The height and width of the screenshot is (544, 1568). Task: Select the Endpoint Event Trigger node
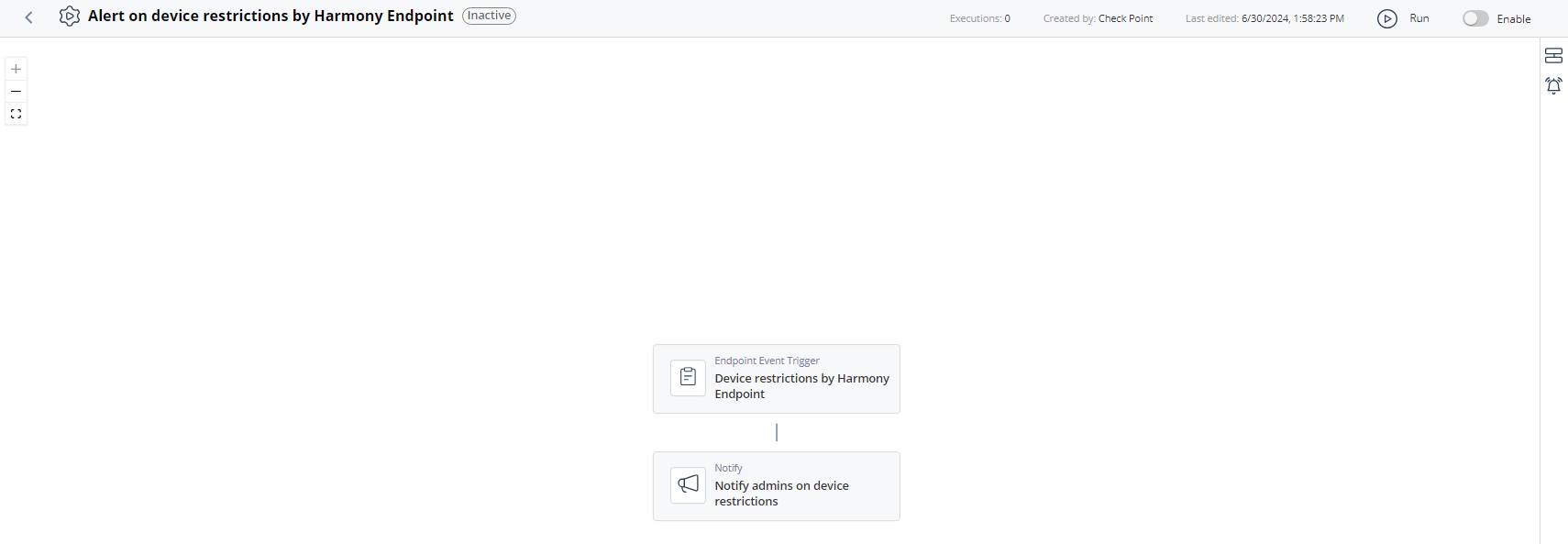pos(777,379)
